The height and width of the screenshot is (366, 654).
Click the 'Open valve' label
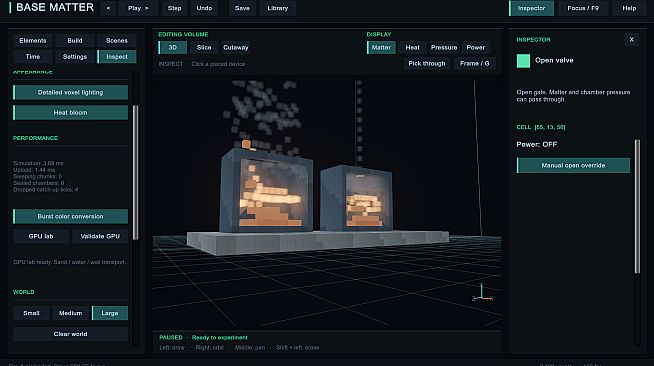click(554, 60)
